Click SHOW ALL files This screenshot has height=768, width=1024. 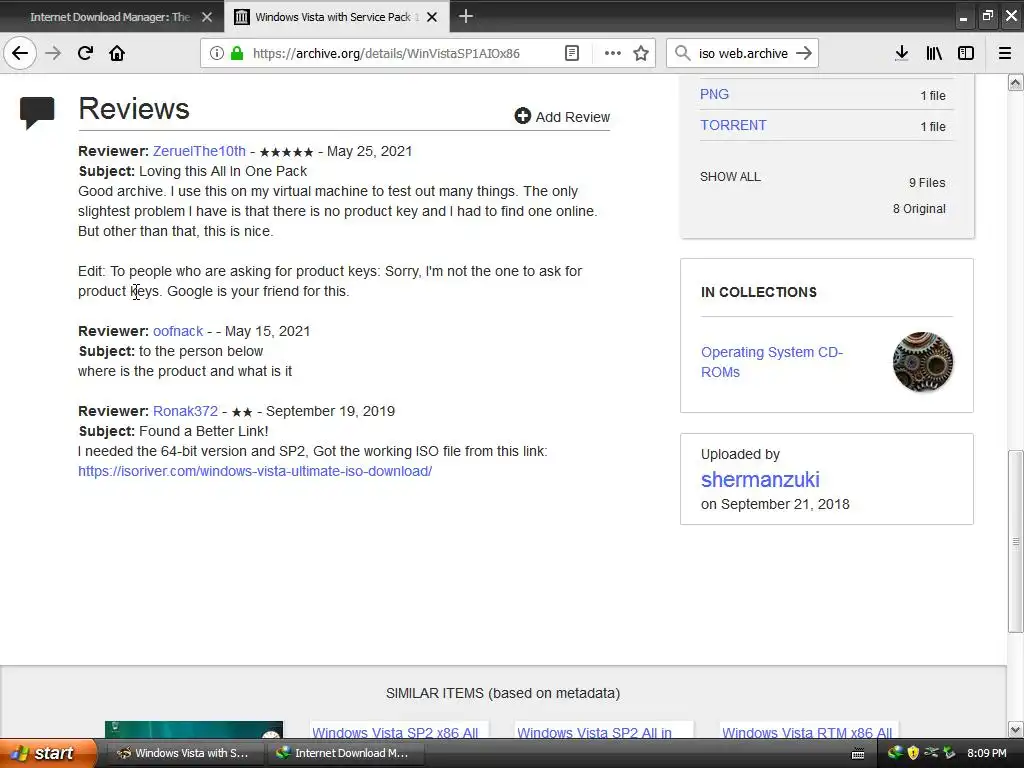point(729,176)
